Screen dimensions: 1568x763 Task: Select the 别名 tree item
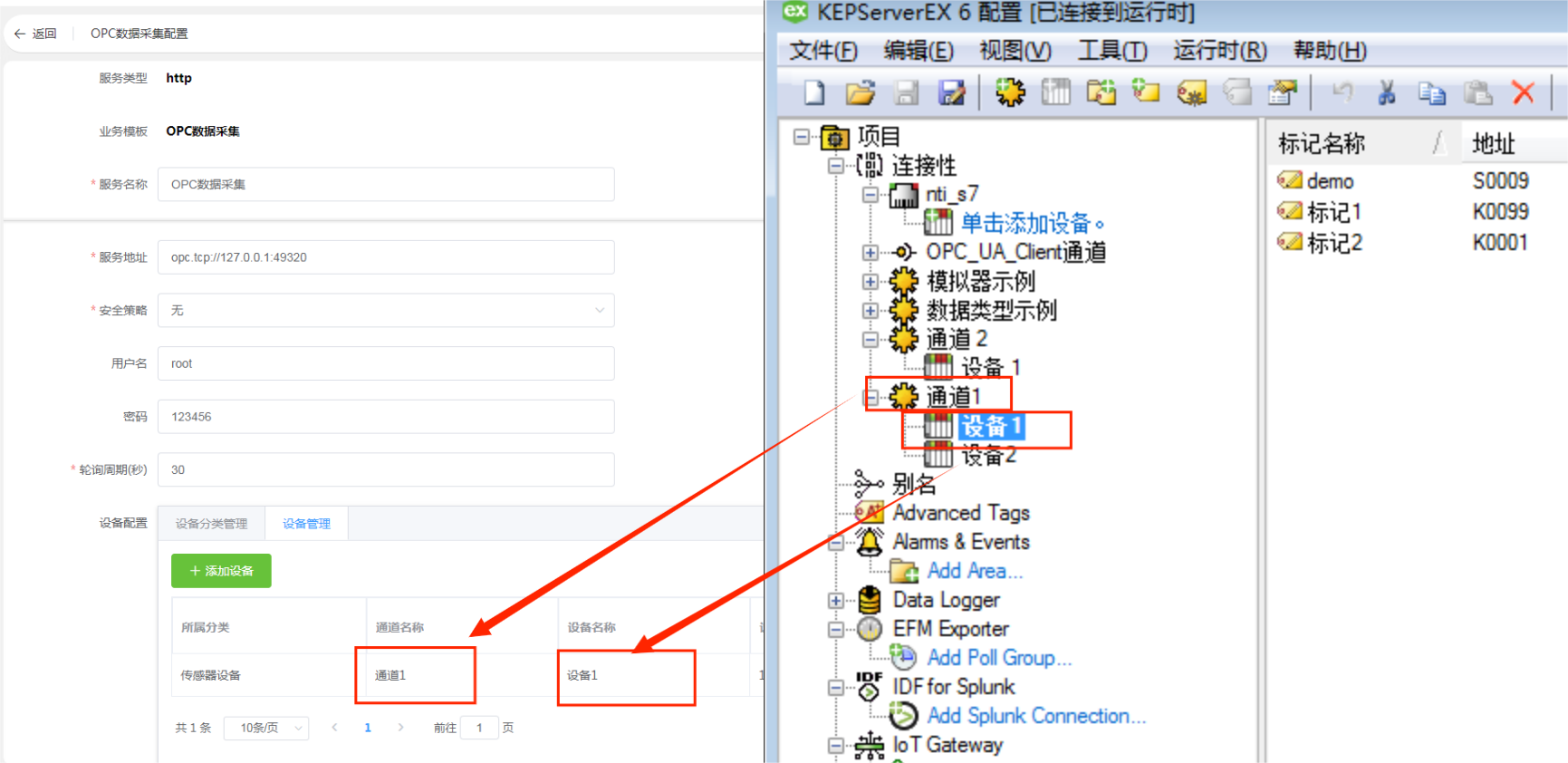tap(913, 484)
